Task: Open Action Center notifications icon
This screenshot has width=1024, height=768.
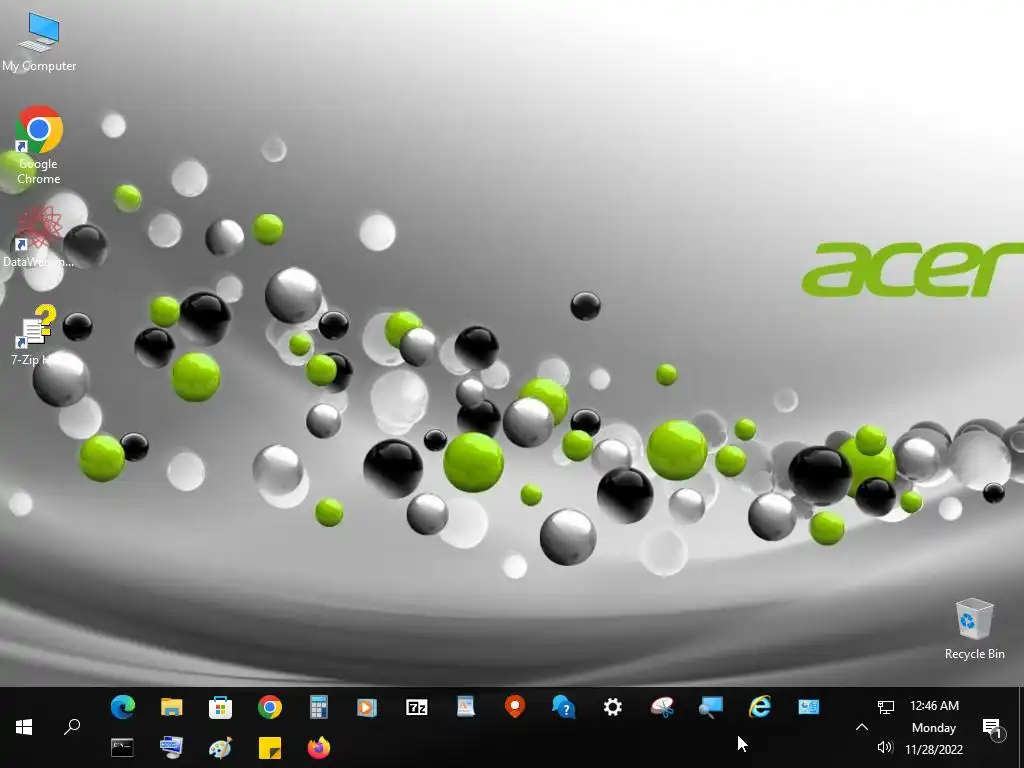Action: [992, 728]
